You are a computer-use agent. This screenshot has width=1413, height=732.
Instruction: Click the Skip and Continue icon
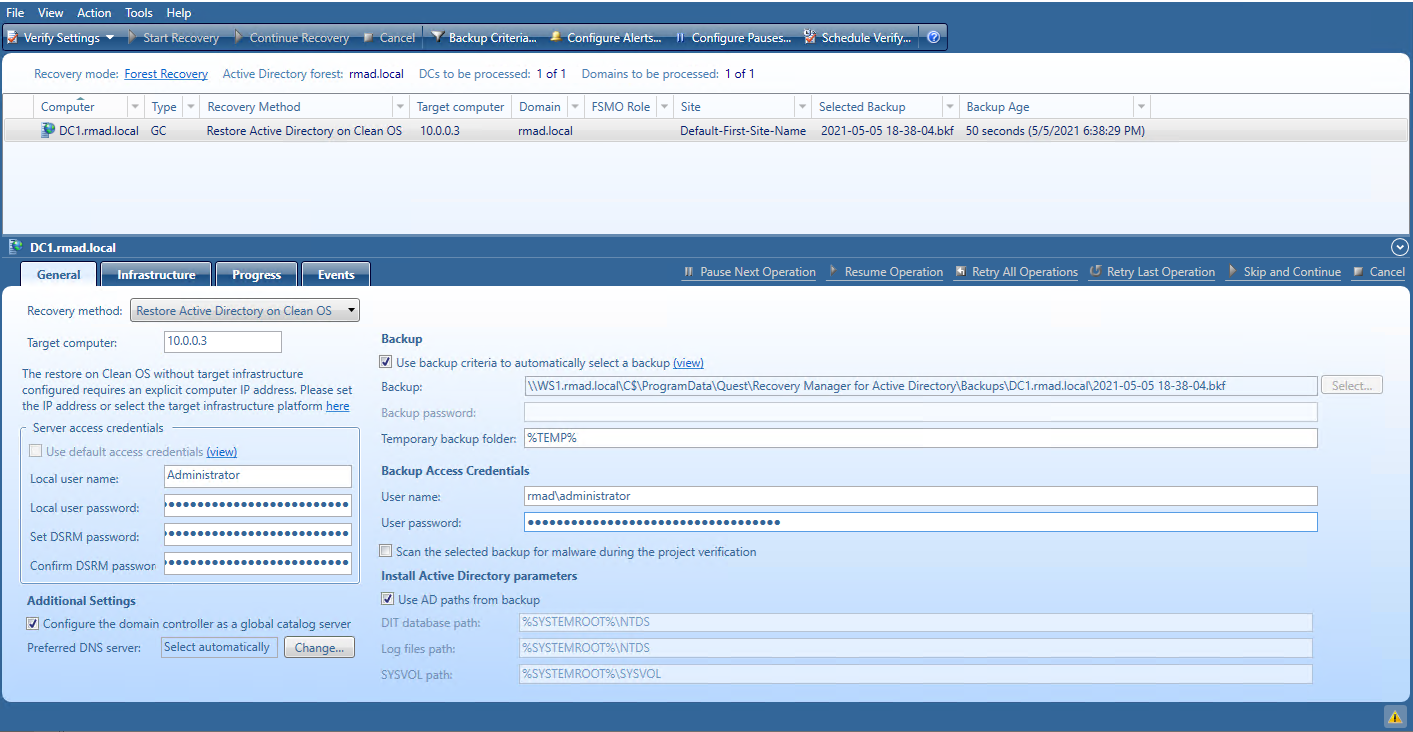click(x=1284, y=271)
